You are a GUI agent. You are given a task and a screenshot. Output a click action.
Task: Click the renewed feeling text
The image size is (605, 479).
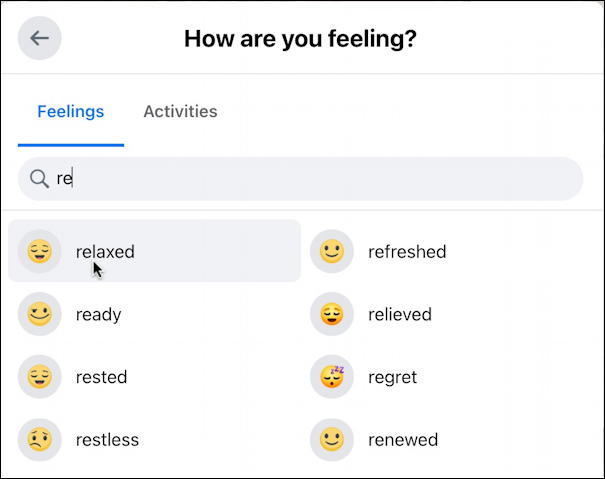coord(403,440)
